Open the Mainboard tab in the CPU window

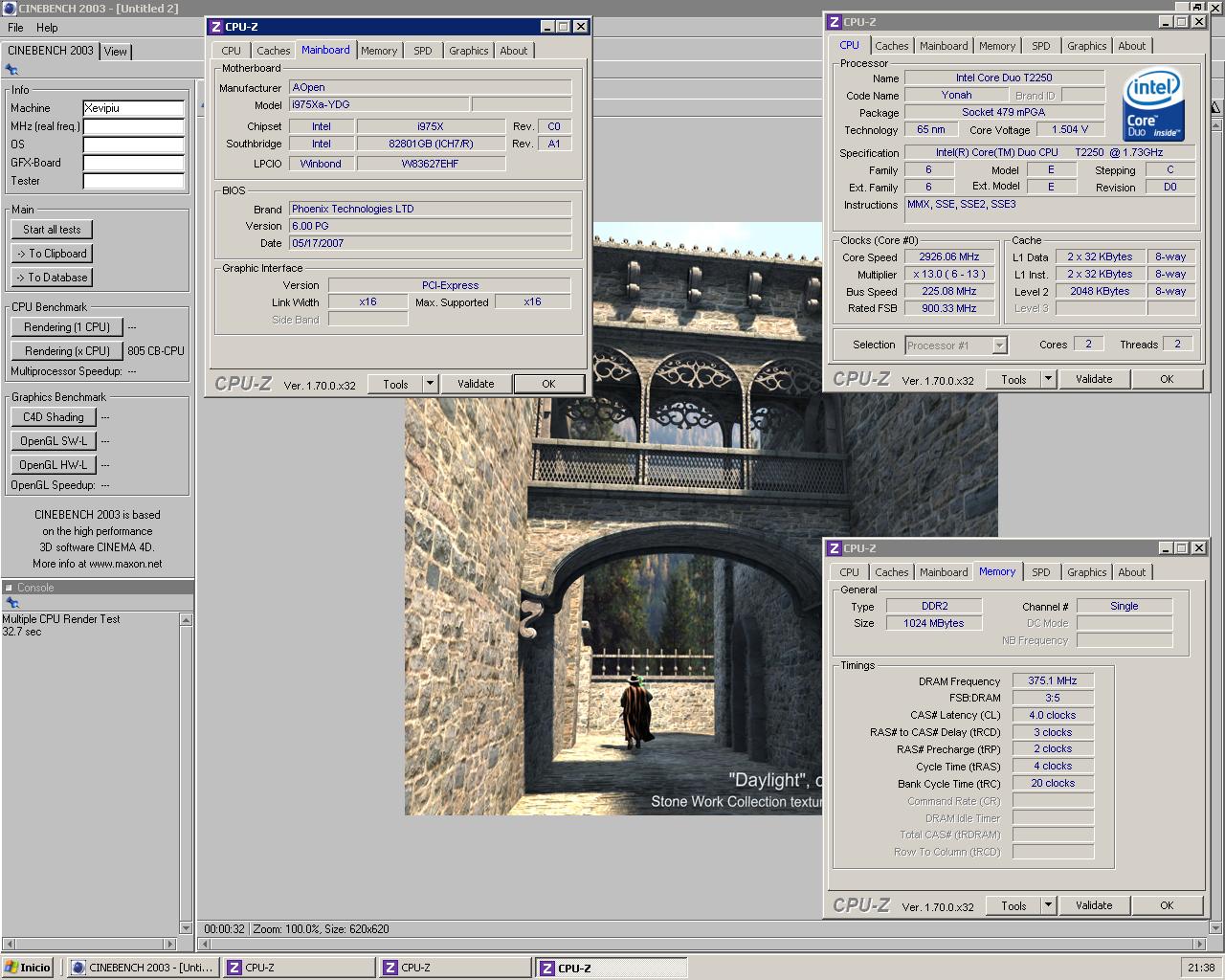pos(944,46)
